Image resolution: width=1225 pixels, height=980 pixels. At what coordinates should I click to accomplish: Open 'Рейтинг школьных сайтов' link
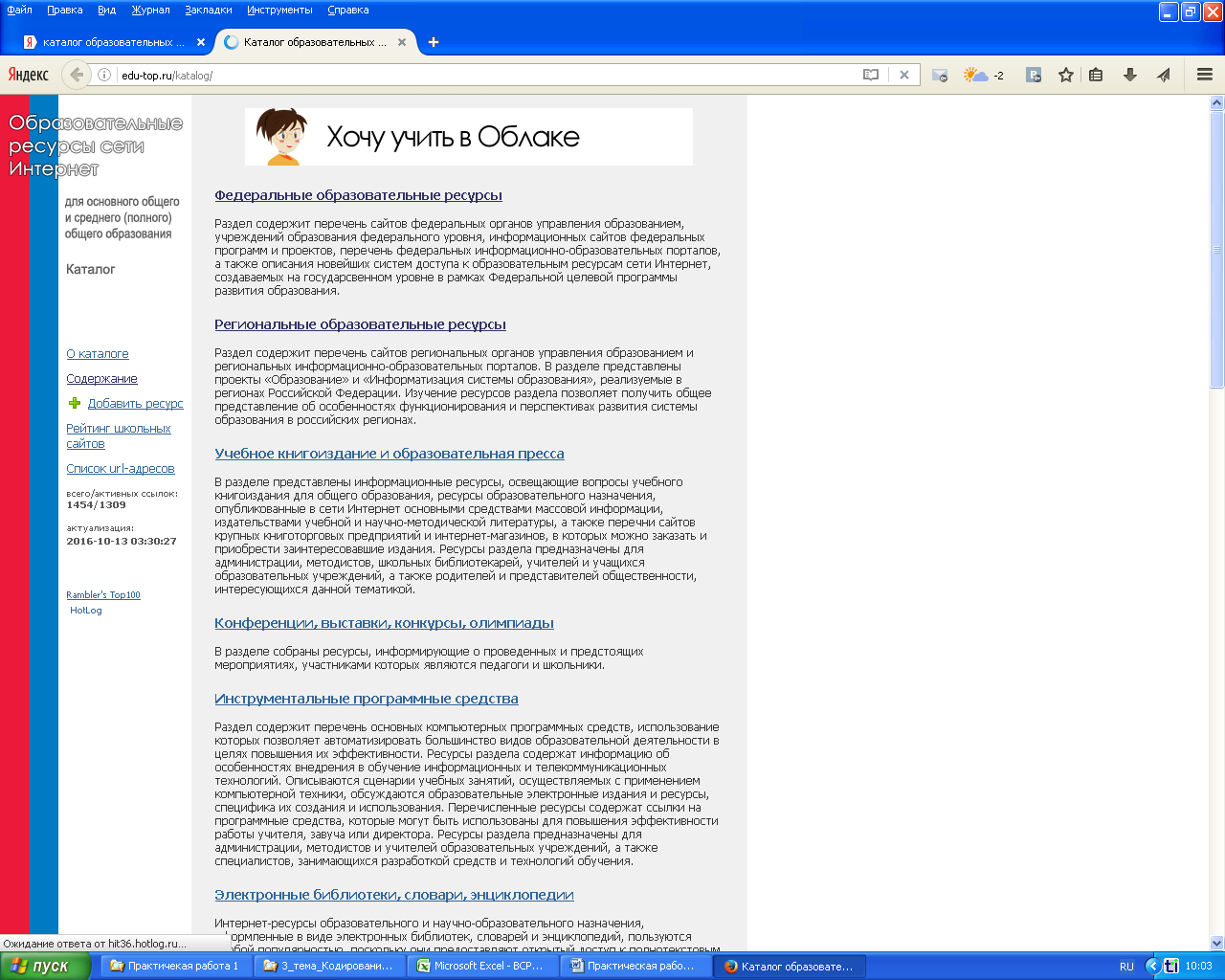(119, 436)
